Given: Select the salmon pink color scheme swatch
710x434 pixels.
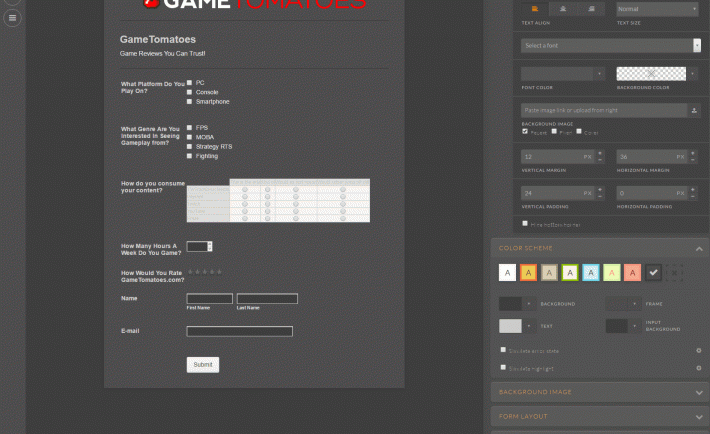Looking at the screenshot, I should coord(632,273).
